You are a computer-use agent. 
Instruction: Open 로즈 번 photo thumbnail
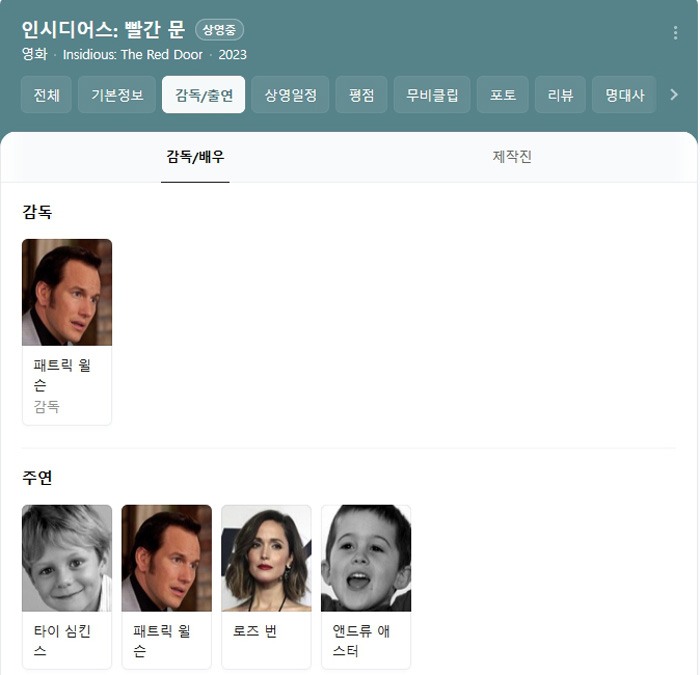267,558
